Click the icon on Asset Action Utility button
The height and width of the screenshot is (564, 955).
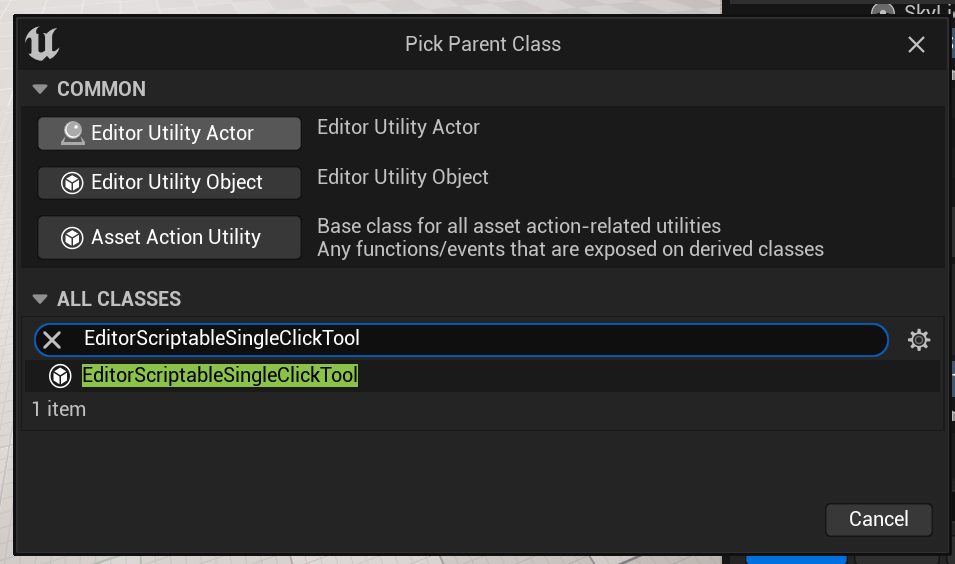coord(72,238)
